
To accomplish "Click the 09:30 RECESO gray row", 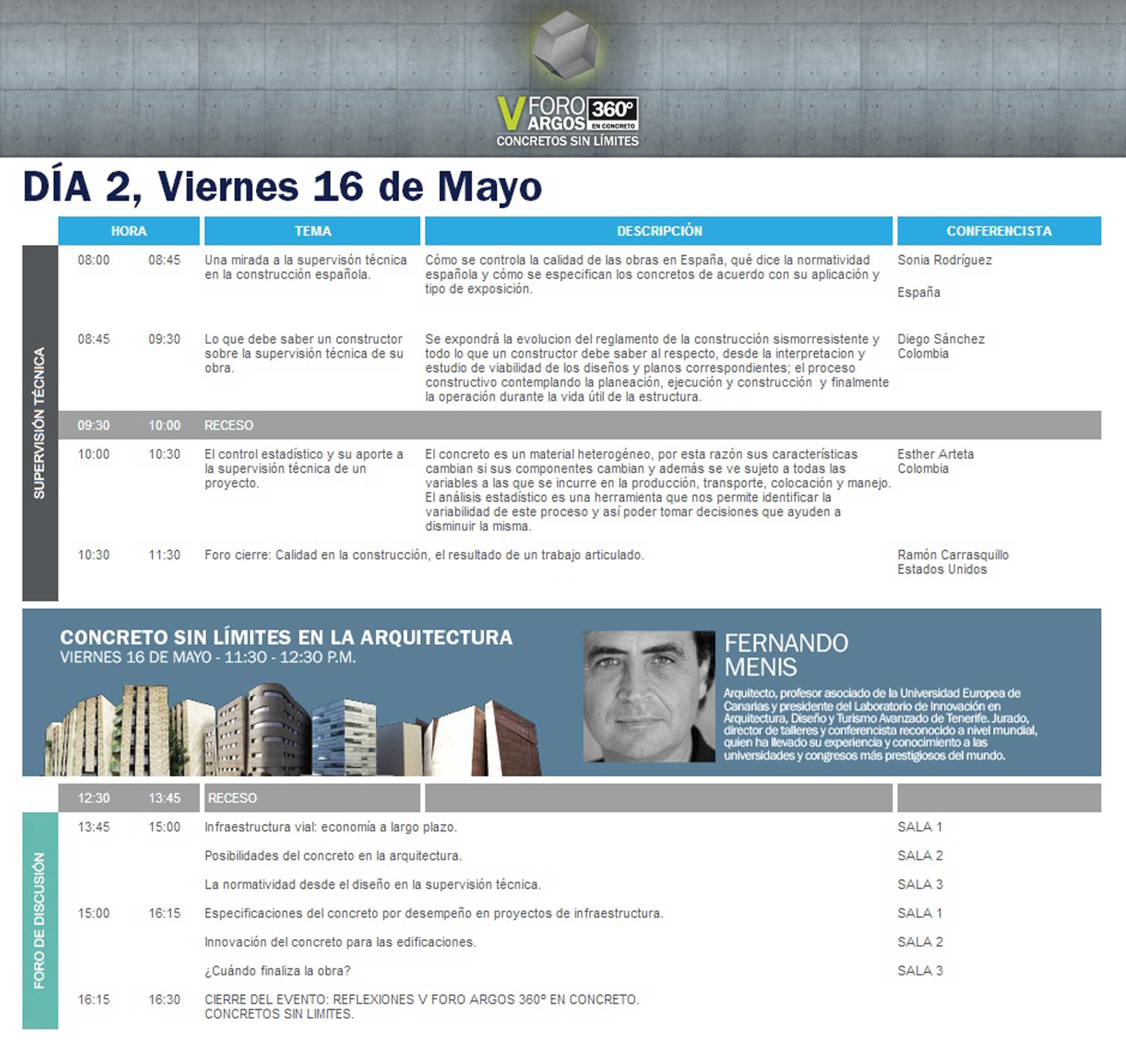I will click(x=229, y=425).
